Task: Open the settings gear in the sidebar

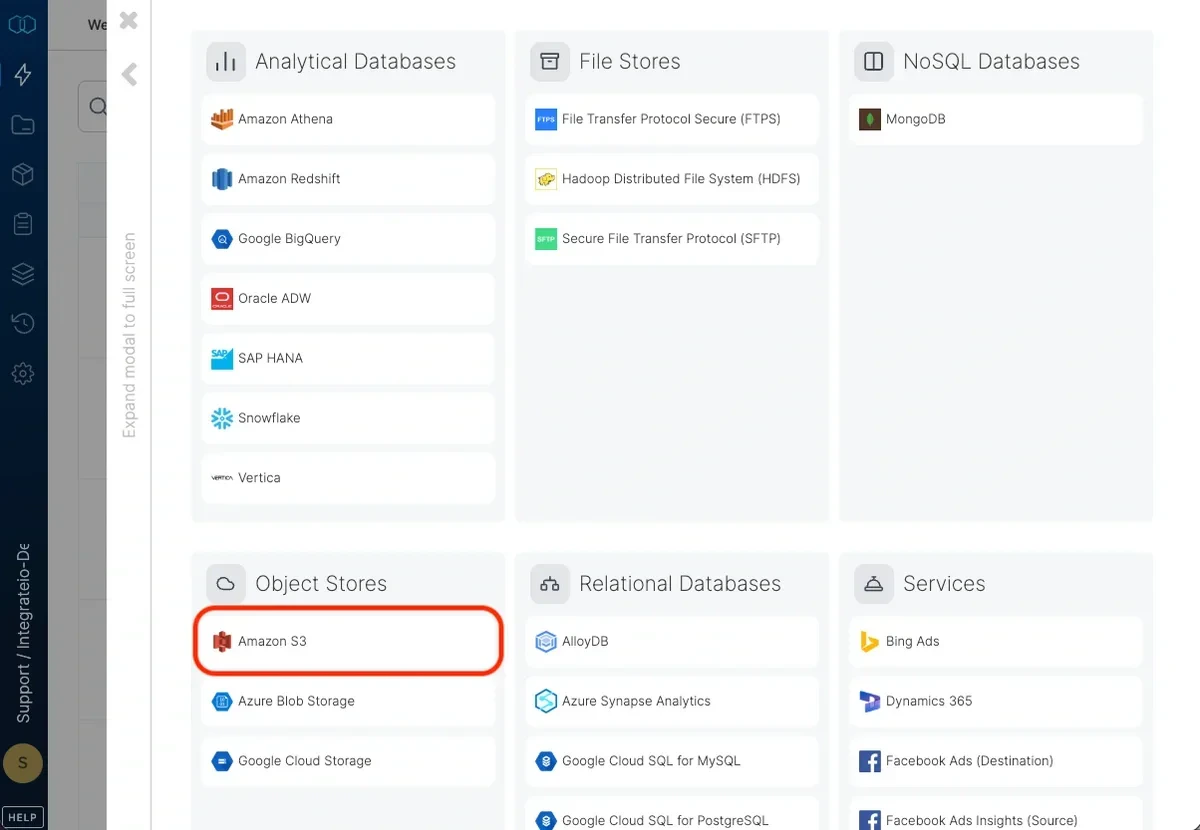Action: click(22, 373)
